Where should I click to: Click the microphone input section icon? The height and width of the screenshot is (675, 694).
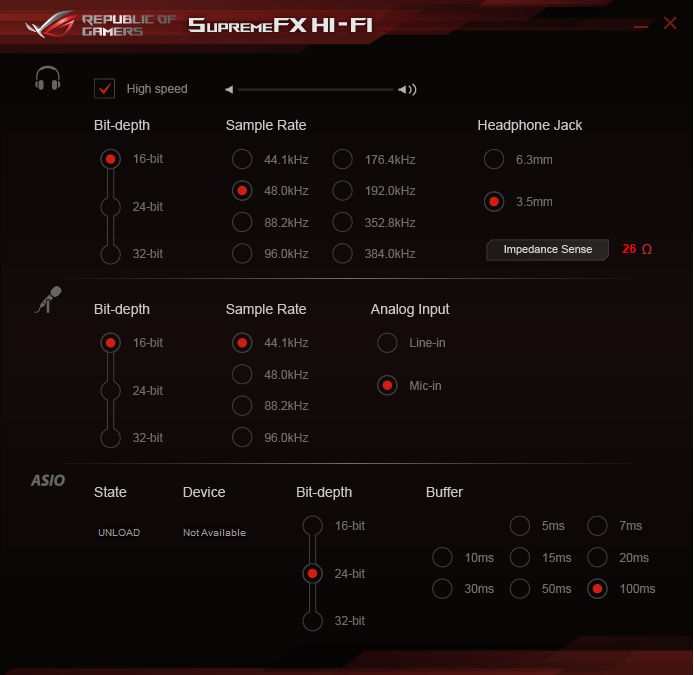tap(48, 300)
